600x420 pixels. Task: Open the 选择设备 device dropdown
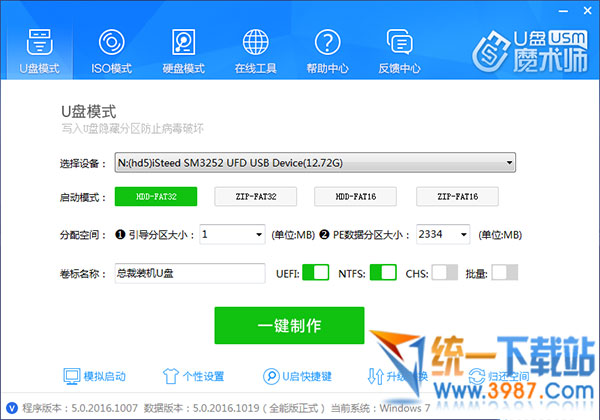click(315, 163)
